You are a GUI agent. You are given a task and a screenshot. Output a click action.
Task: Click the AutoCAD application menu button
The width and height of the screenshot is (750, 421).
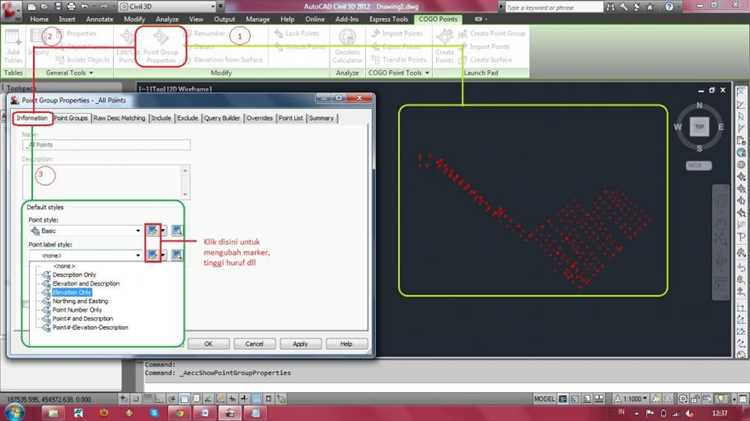pyautogui.click(x=11, y=11)
